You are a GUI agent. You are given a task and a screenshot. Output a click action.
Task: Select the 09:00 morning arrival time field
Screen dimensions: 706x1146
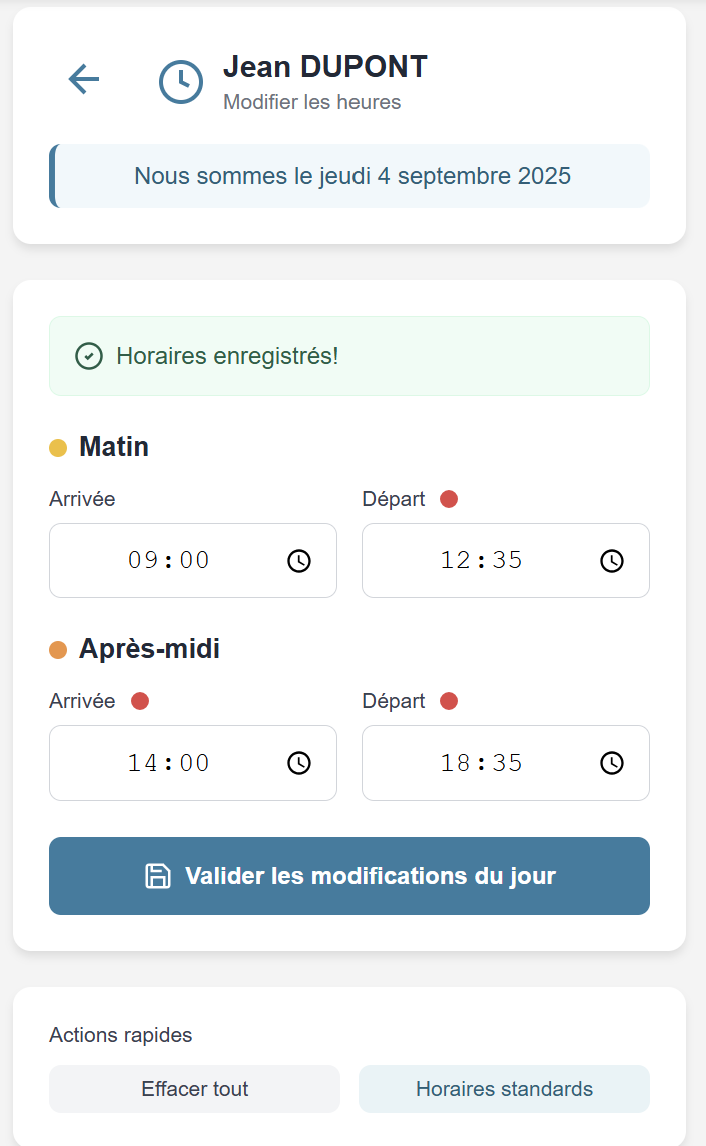coord(170,561)
